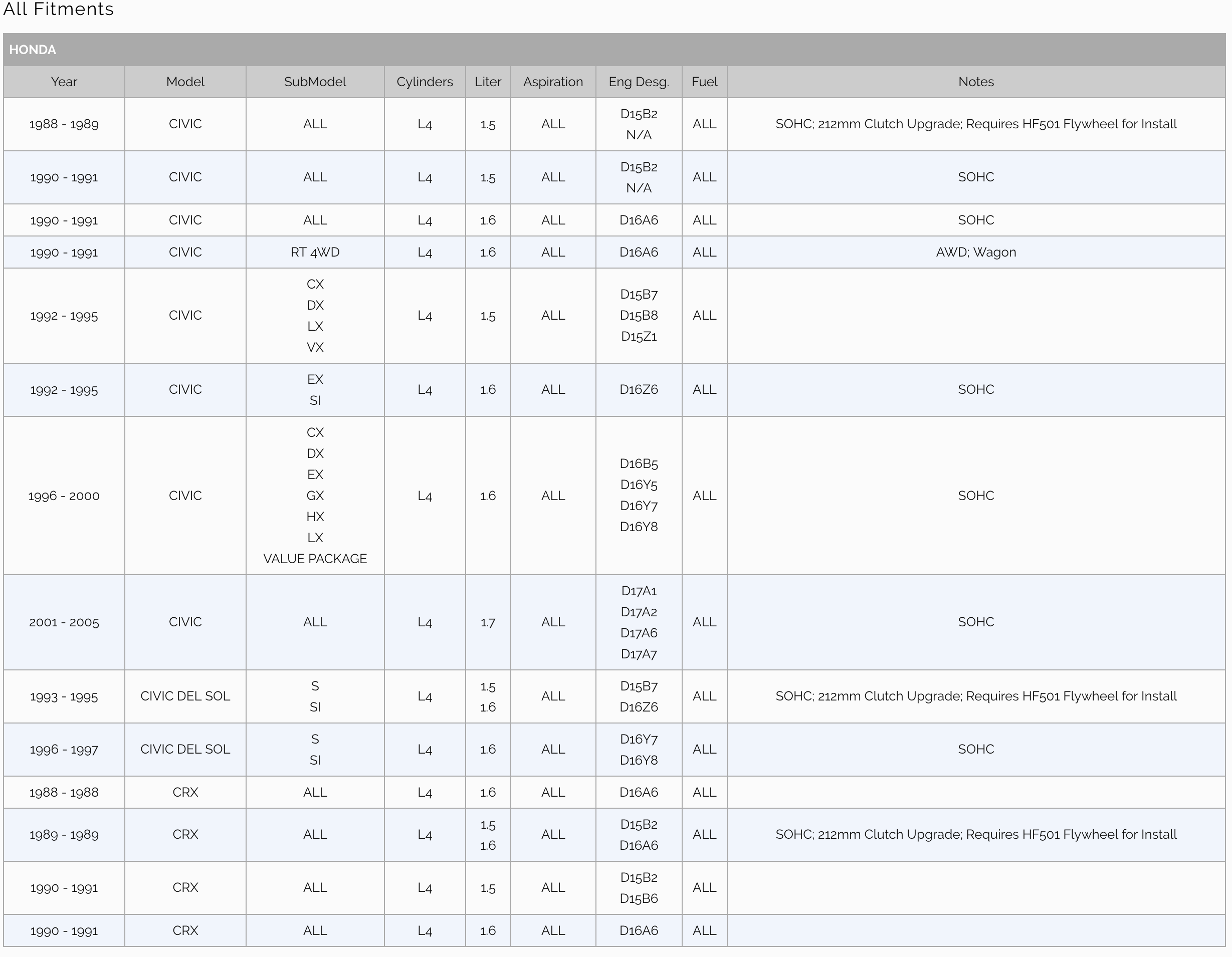Click engine code D17A1
Image resolution: width=1232 pixels, height=957 pixels.
pyautogui.click(x=639, y=591)
